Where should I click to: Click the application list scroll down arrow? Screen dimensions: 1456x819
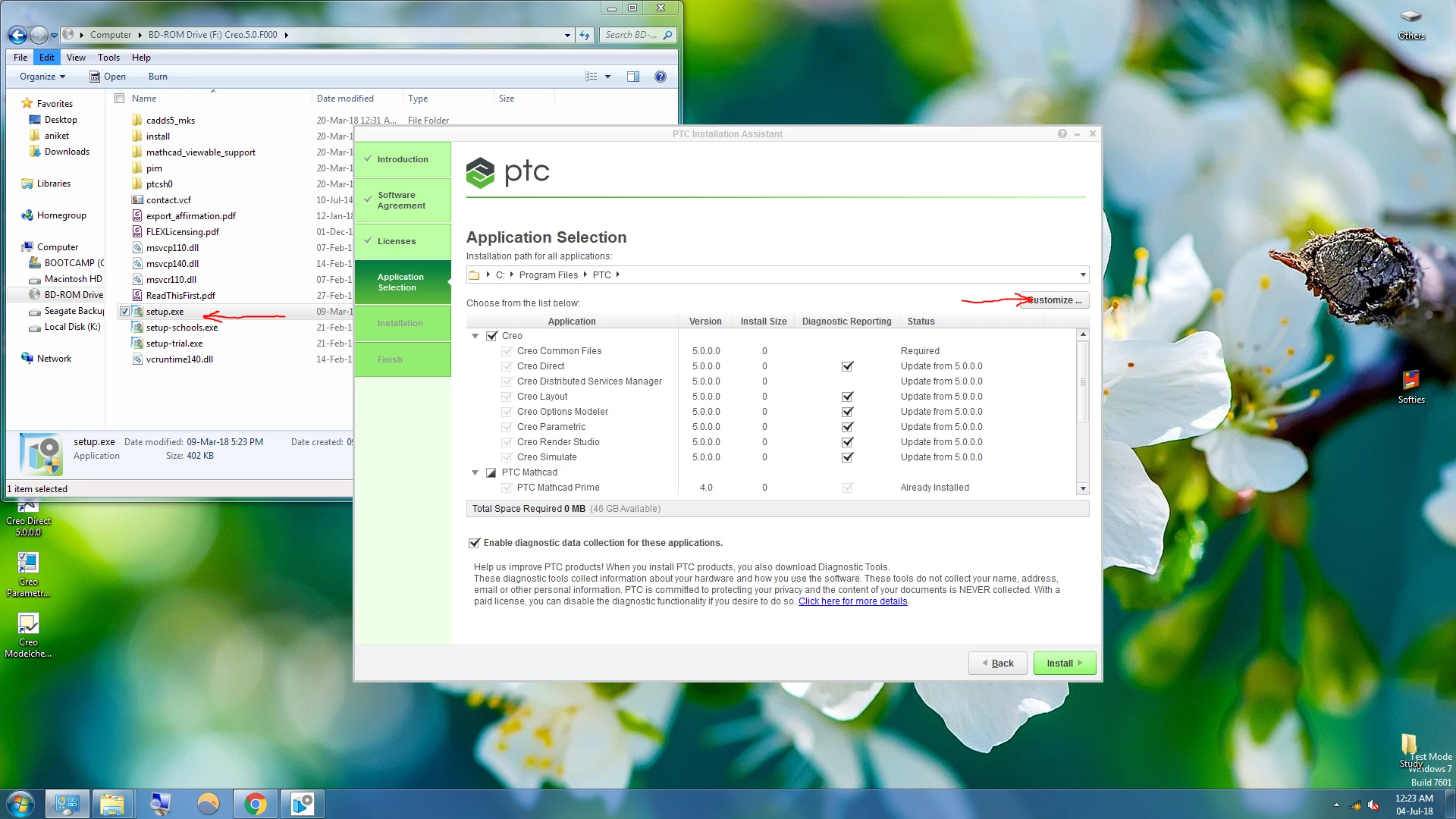pos(1083,489)
